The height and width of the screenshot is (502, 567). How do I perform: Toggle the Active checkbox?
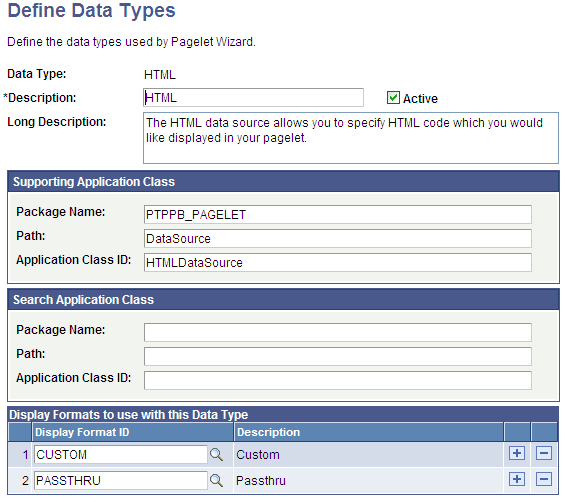[393, 98]
